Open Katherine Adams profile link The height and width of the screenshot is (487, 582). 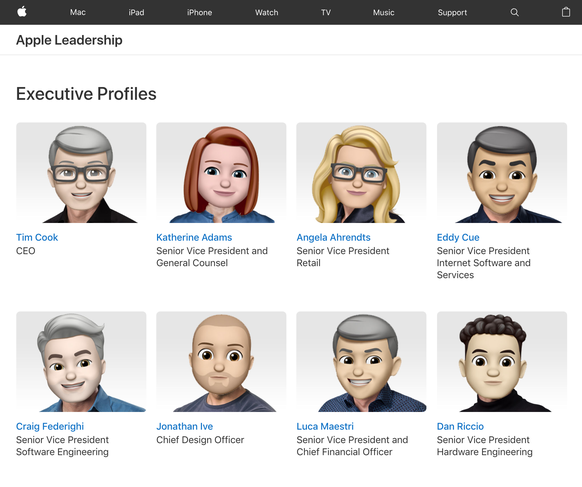tap(194, 237)
